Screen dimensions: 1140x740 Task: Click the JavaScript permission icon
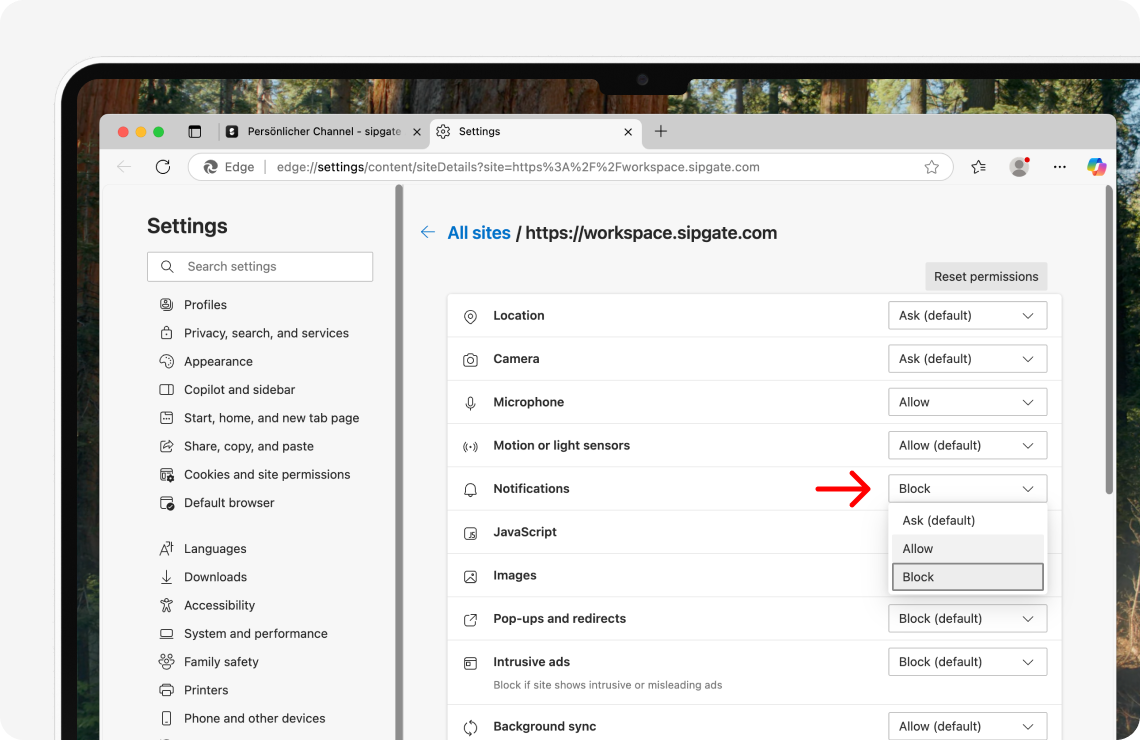pyautogui.click(x=470, y=533)
